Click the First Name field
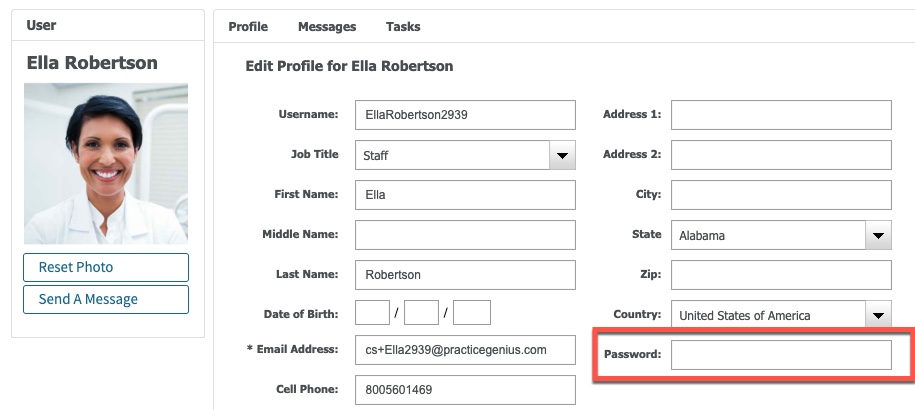This screenshot has width=915, height=410. [x=465, y=195]
